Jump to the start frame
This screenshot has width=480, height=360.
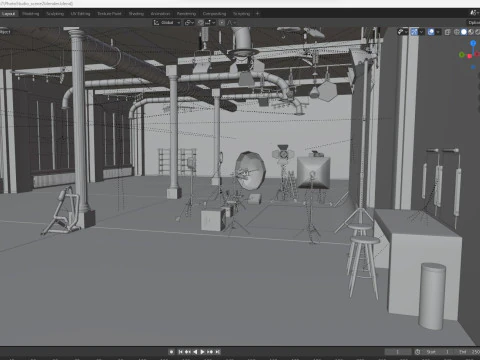pyautogui.click(x=180, y=352)
